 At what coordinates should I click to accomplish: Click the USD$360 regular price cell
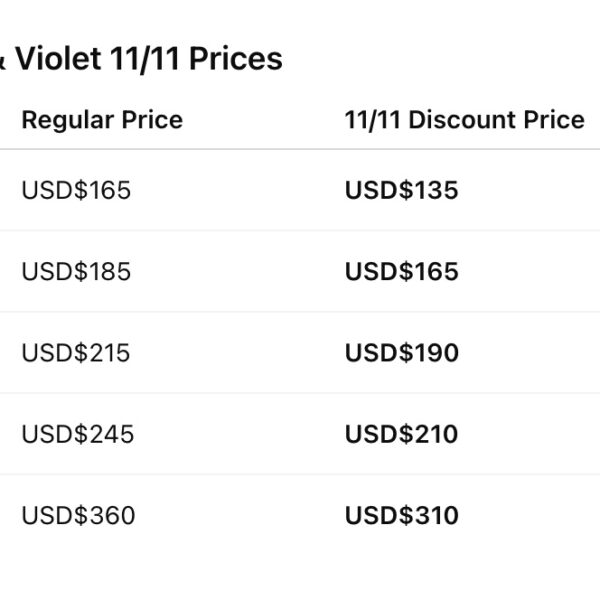click(78, 516)
